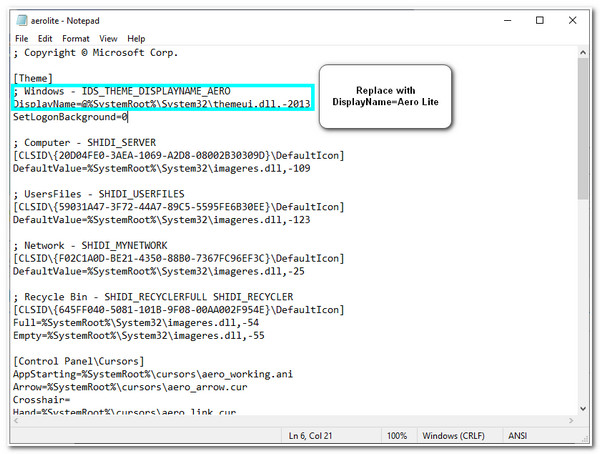Open the File menu
Image resolution: width=600 pixels, height=454 pixels.
(x=21, y=39)
